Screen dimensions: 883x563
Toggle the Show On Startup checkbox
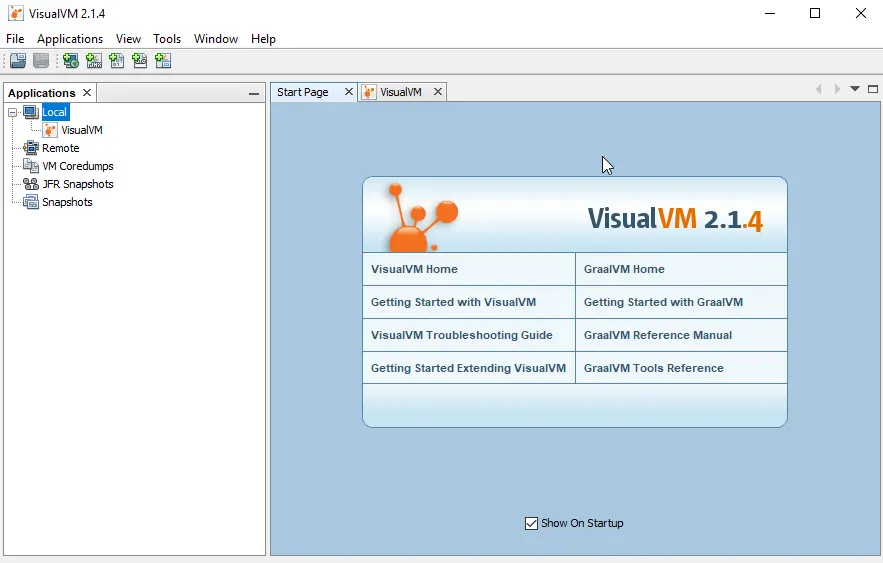tap(531, 524)
